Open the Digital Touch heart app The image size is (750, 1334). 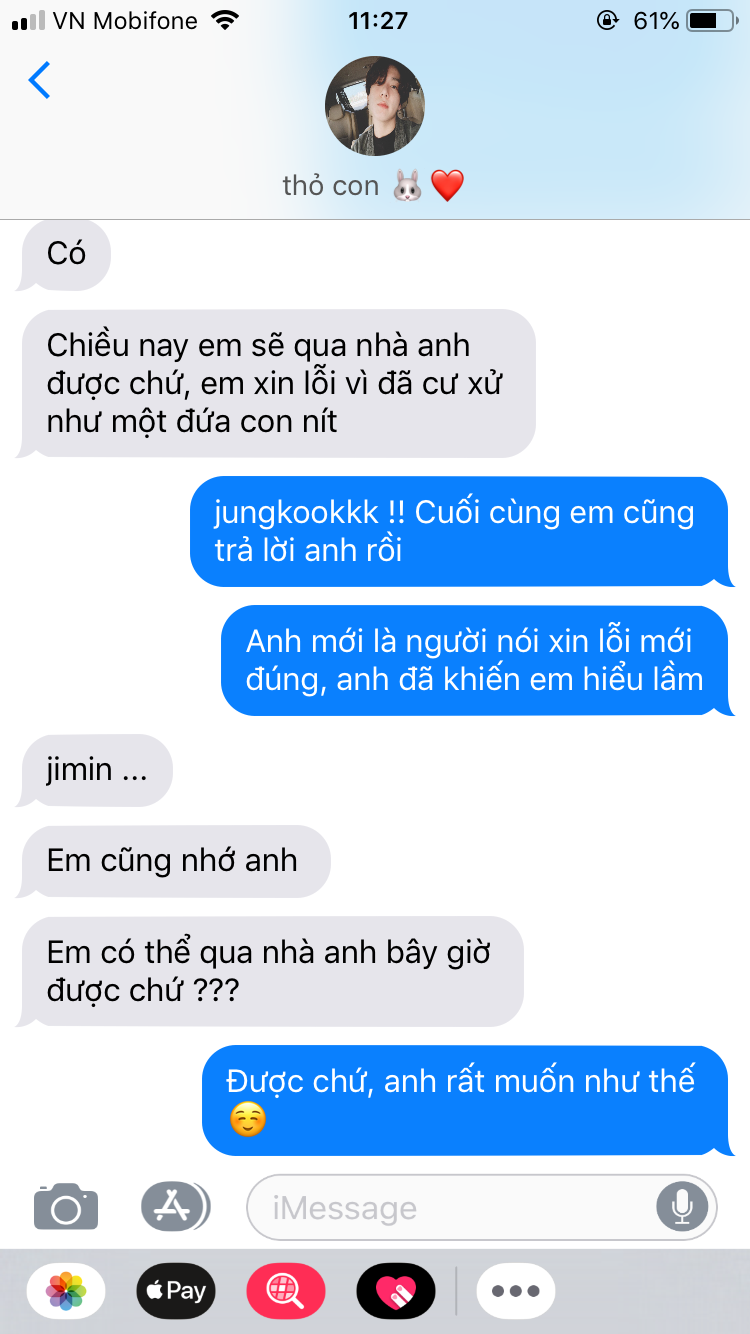[x=396, y=1291]
